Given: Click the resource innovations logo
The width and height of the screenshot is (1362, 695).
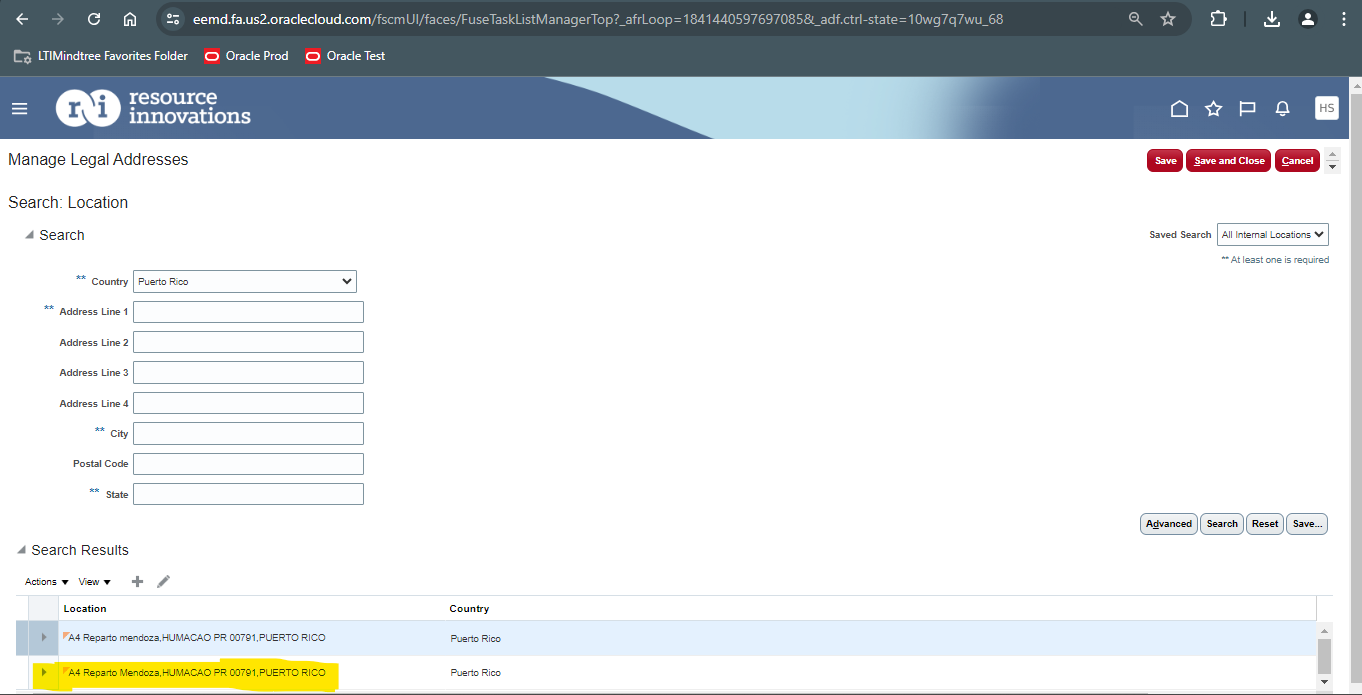Looking at the screenshot, I should (152, 107).
